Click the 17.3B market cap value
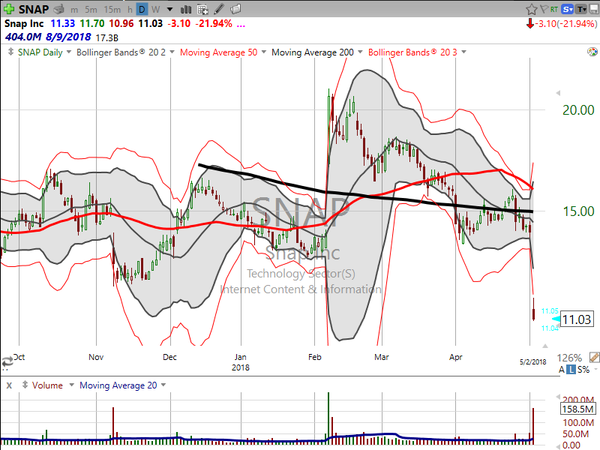This screenshot has height=450, width=600. pyautogui.click(x=107, y=38)
